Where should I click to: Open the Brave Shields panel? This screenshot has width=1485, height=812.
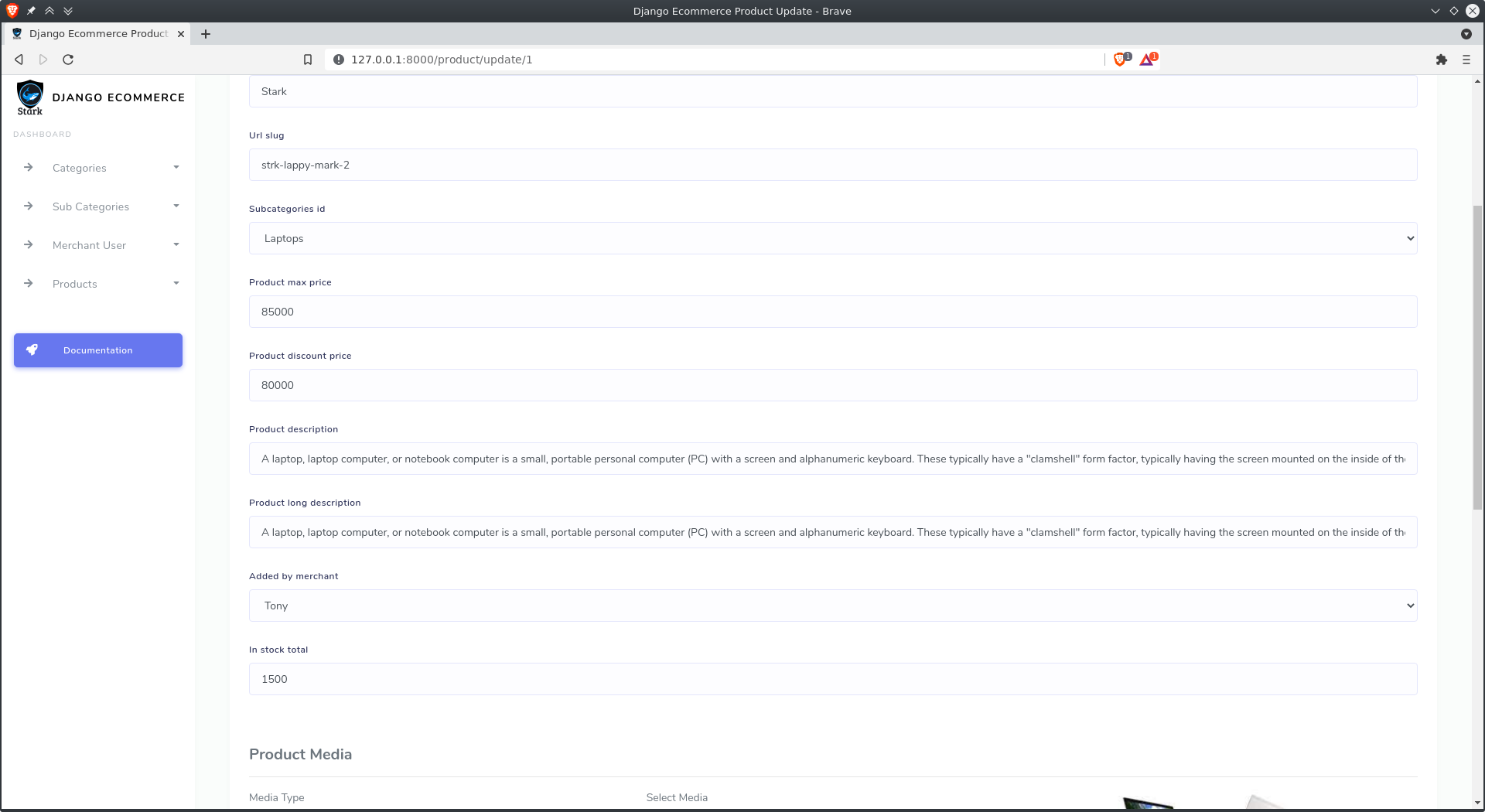tap(1121, 59)
